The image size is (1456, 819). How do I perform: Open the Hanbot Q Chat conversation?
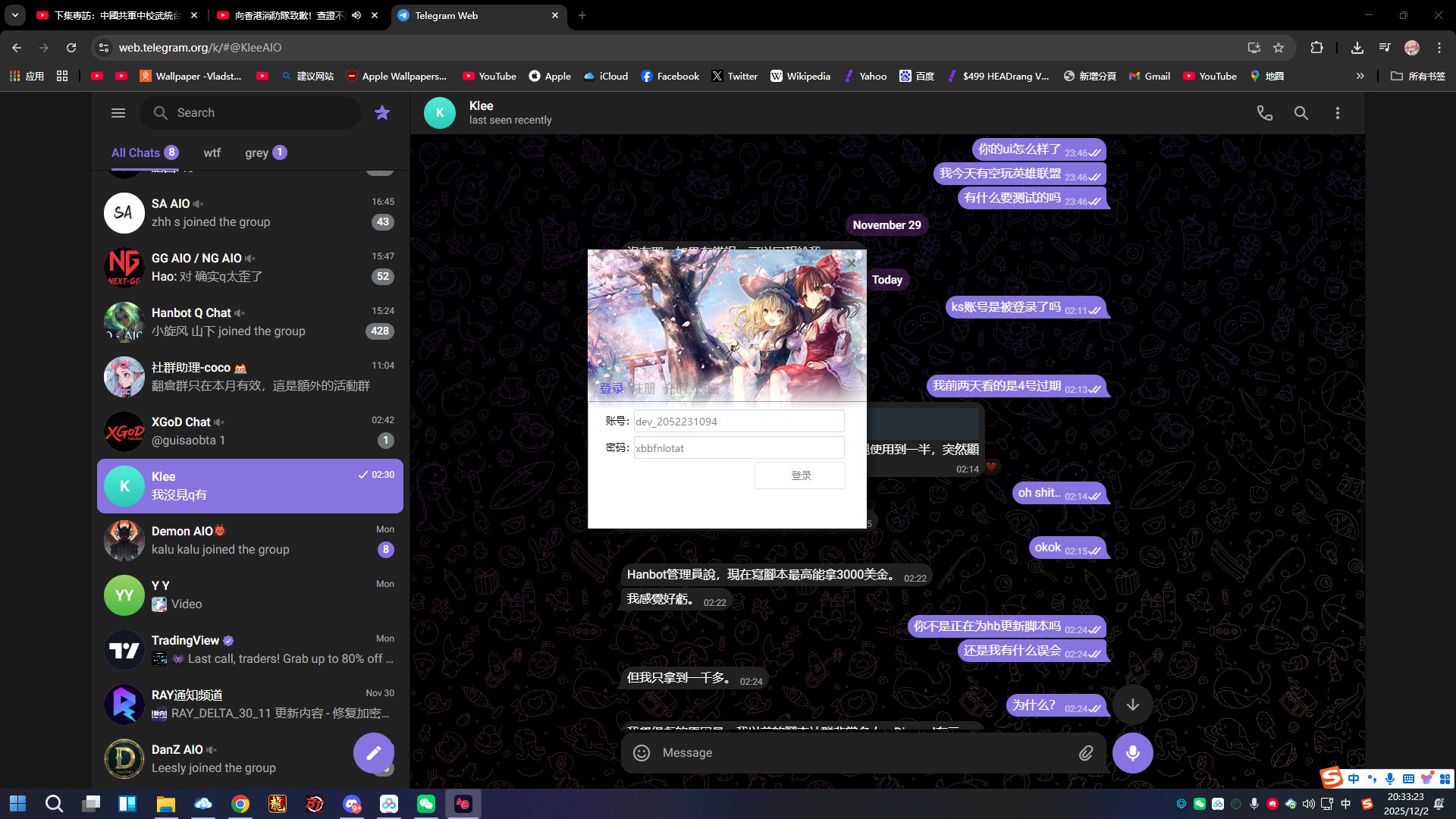click(250, 322)
